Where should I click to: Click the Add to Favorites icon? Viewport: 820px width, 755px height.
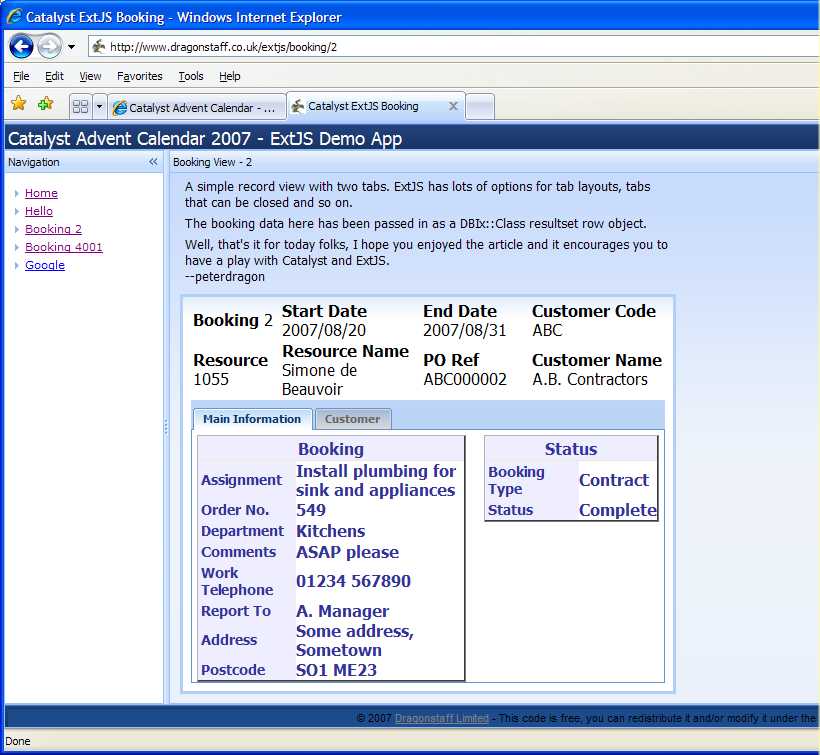(45, 104)
